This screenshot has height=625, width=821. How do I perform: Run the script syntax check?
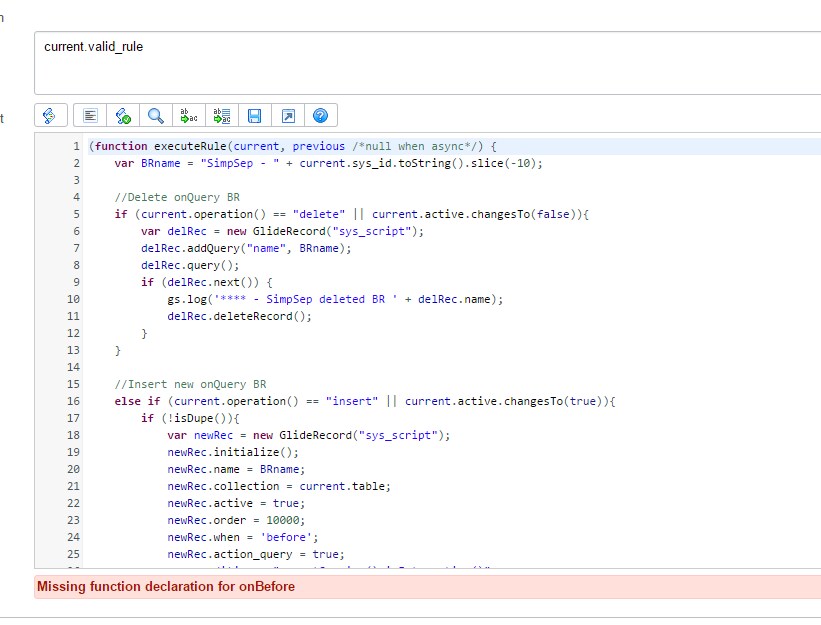(123, 115)
